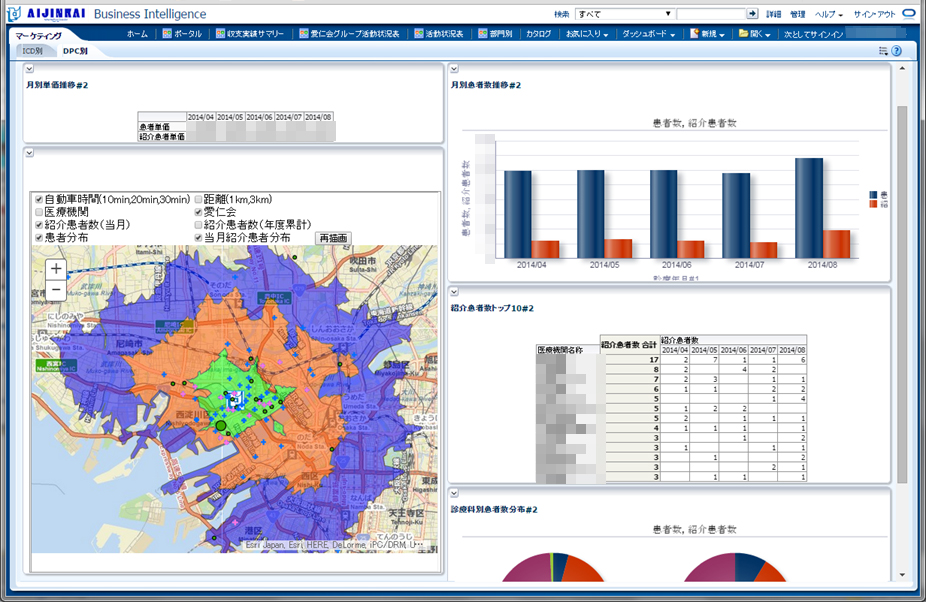
Task: Open the ポータル dashboard shortcut
Action: (x=181, y=34)
